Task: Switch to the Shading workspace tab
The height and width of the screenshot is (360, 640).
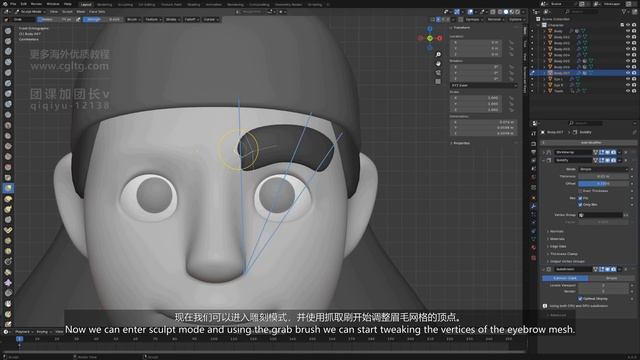Action: click(193, 4)
